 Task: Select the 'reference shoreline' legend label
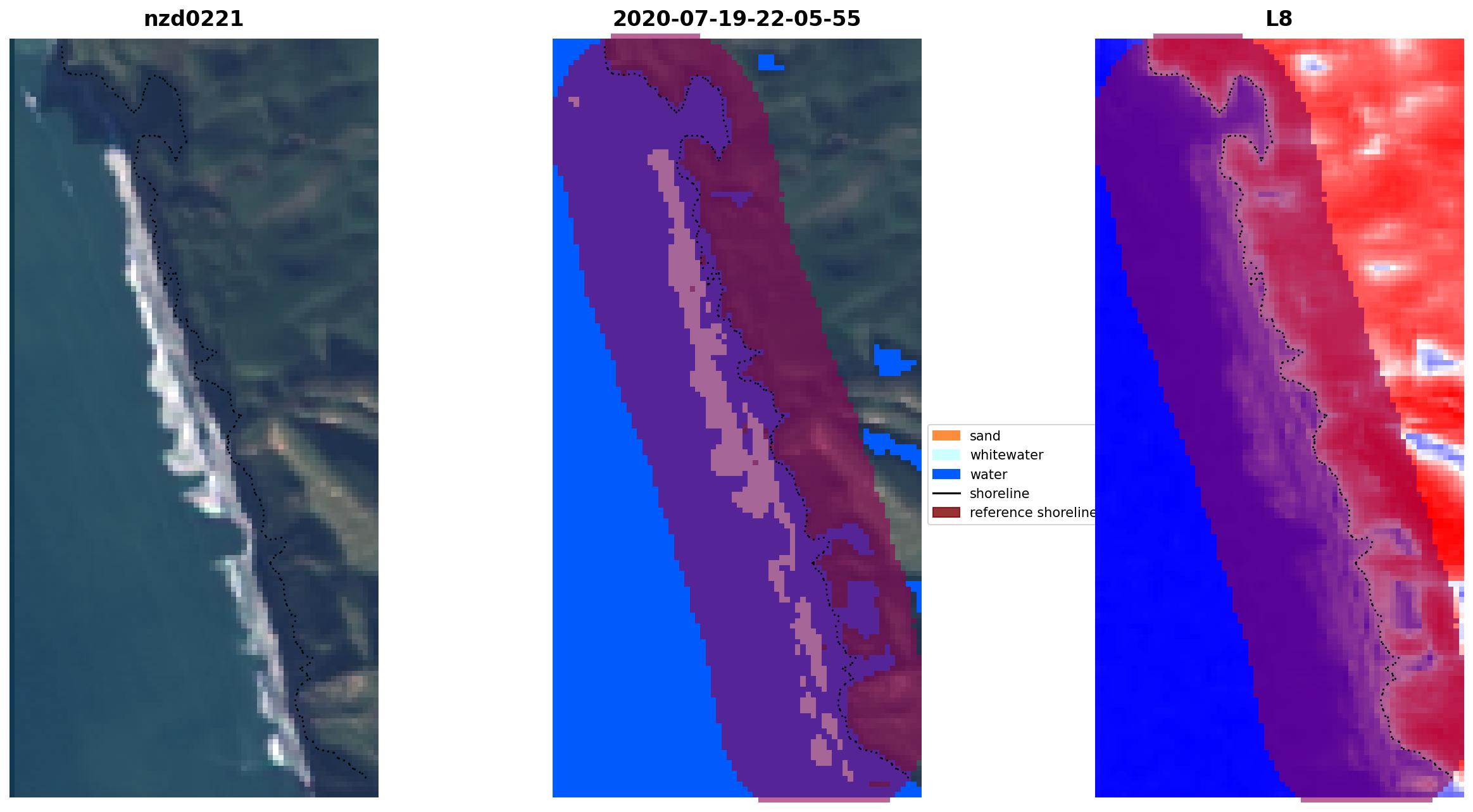1032,513
